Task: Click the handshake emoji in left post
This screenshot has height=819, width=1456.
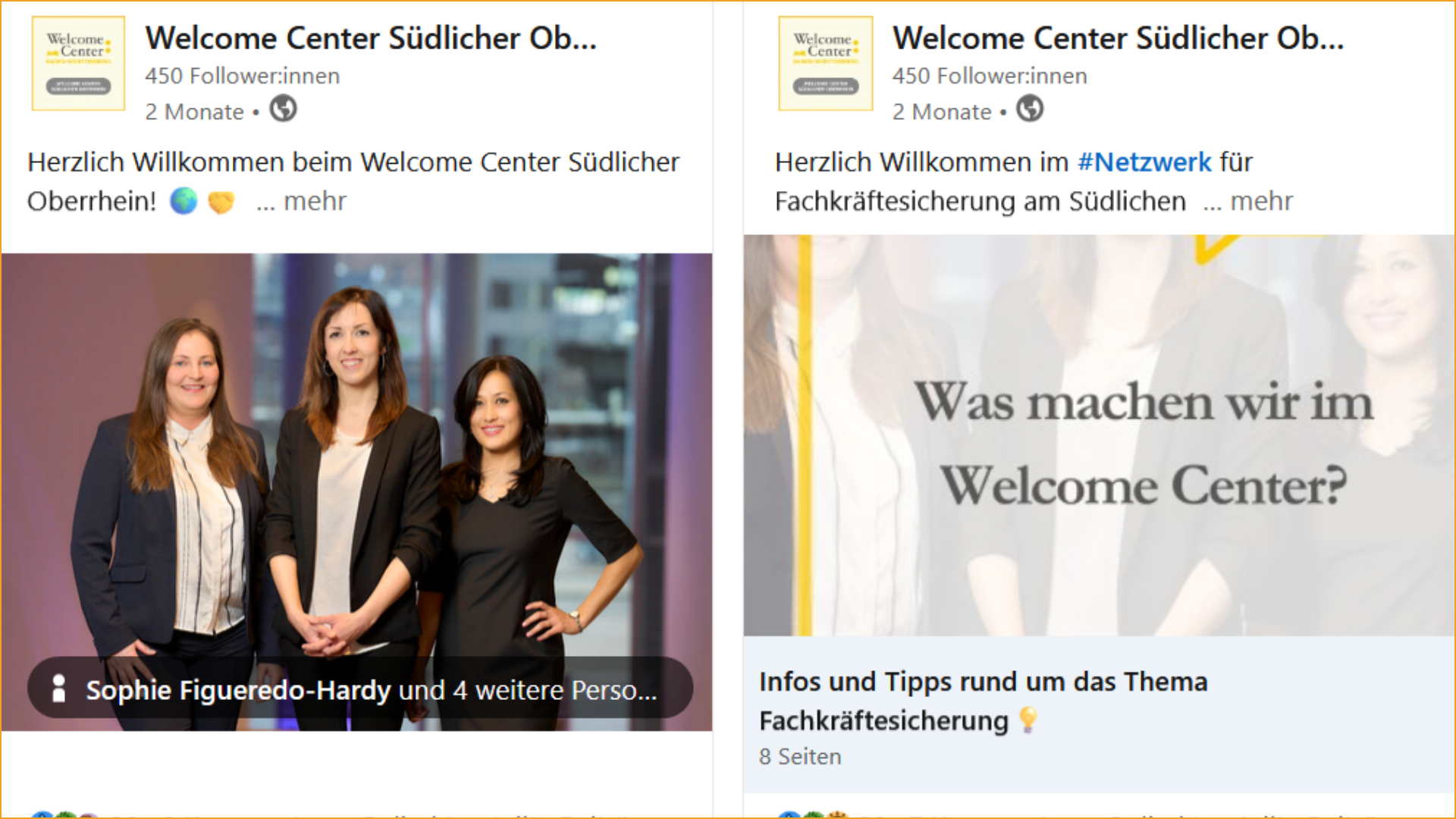Action: click(221, 202)
